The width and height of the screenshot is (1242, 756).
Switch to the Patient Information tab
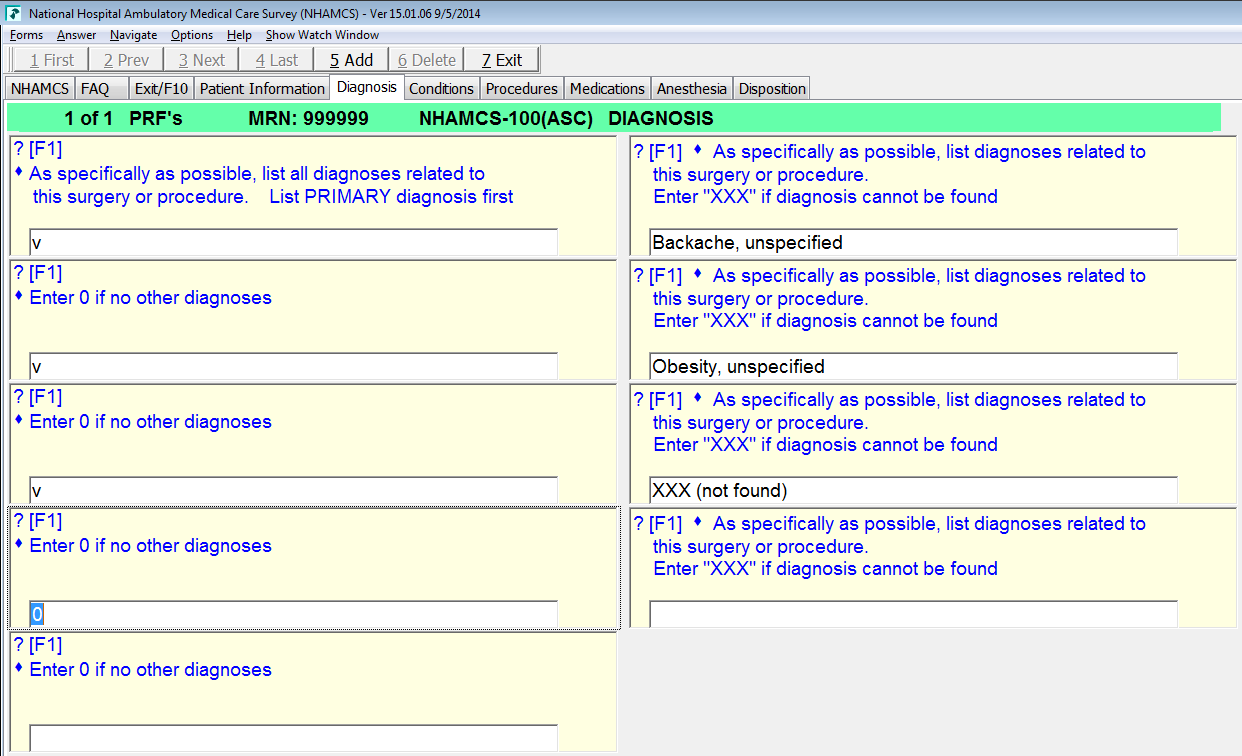click(262, 88)
